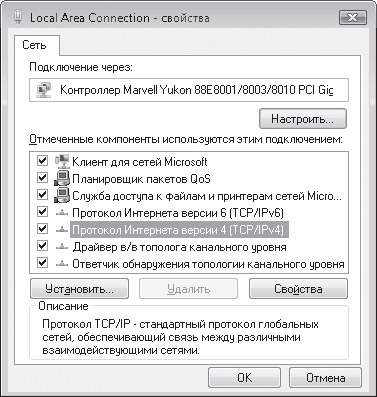Viewport: 377px width, 397px height.
Task: Disable Планировщик пакетов QoS checkbox
Action: click(42, 178)
